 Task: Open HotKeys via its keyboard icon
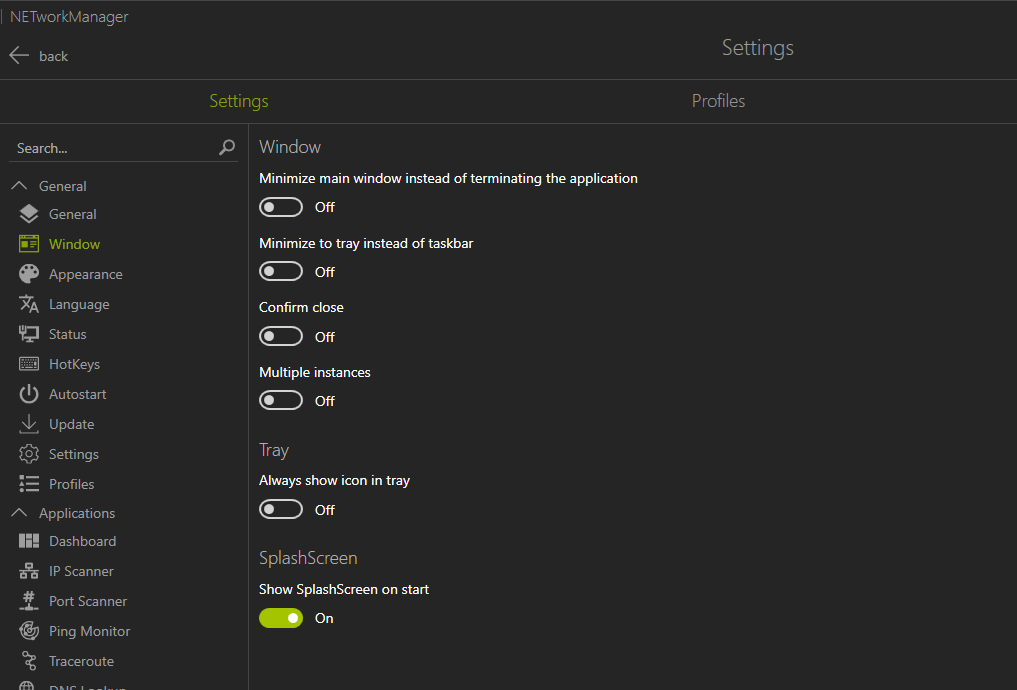click(x=29, y=364)
